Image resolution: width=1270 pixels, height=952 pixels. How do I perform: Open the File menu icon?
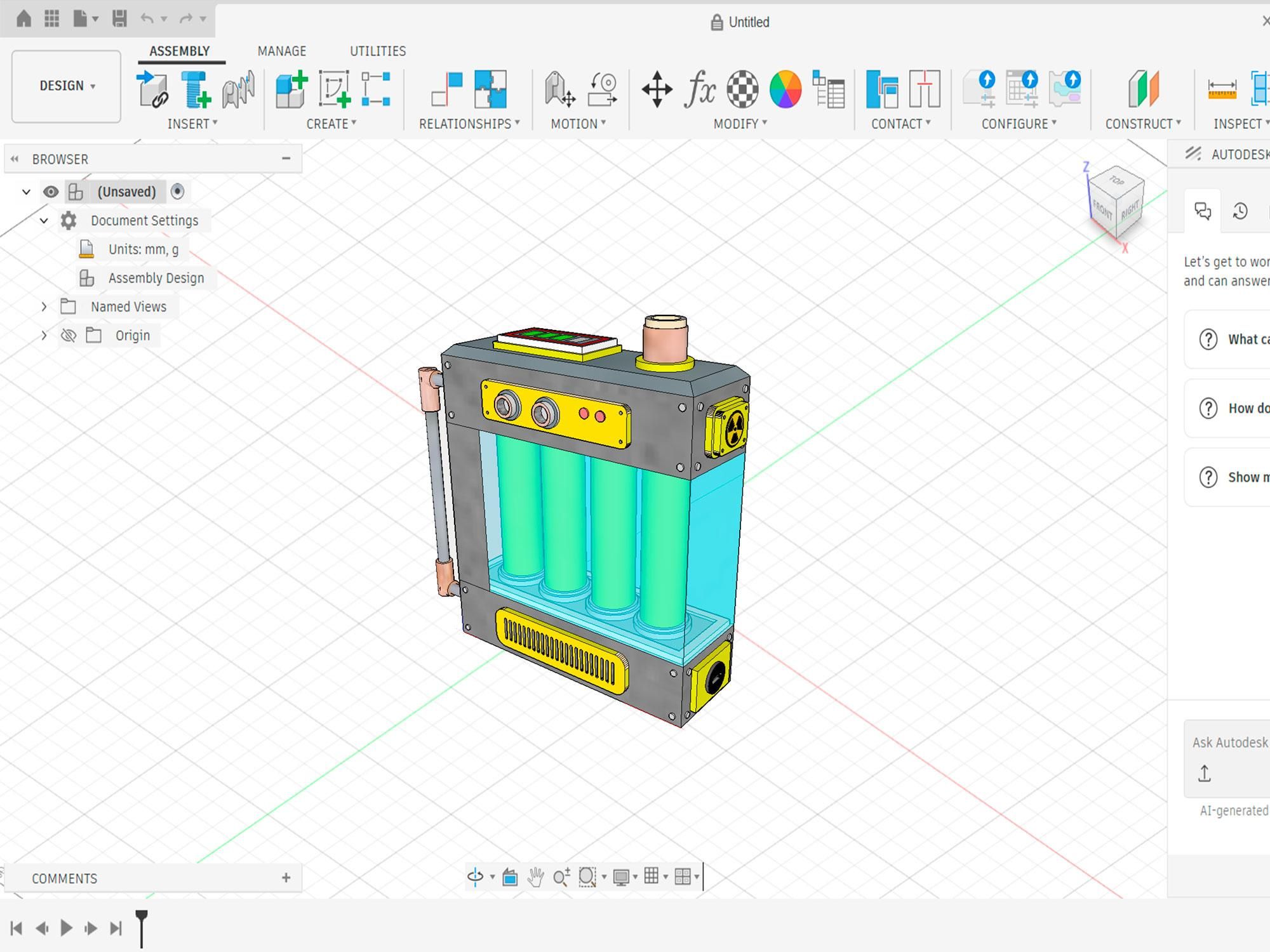pos(81,18)
